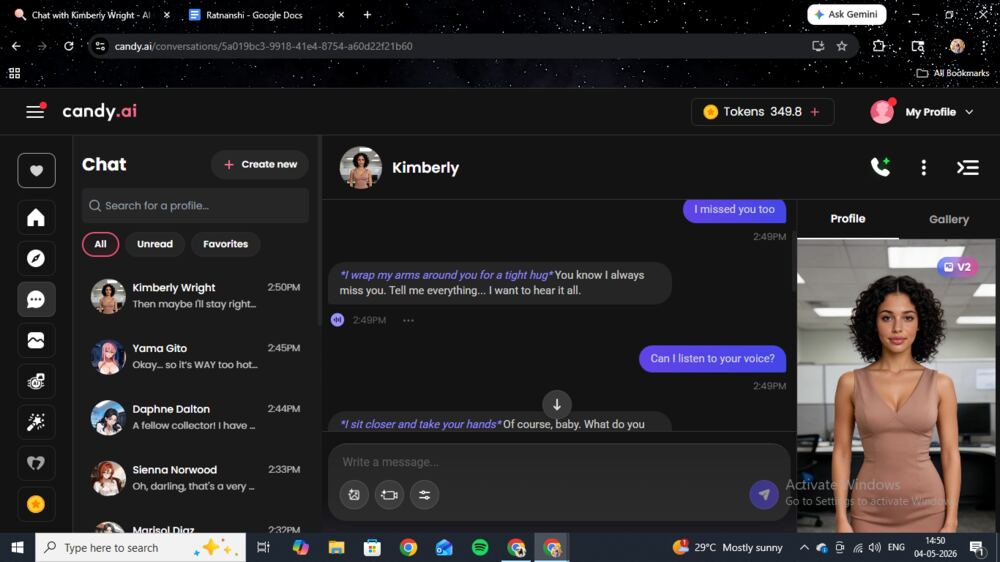Image resolution: width=1000 pixels, height=562 pixels.
Task: Open the magic wand generate icon
Action: coord(36,422)
